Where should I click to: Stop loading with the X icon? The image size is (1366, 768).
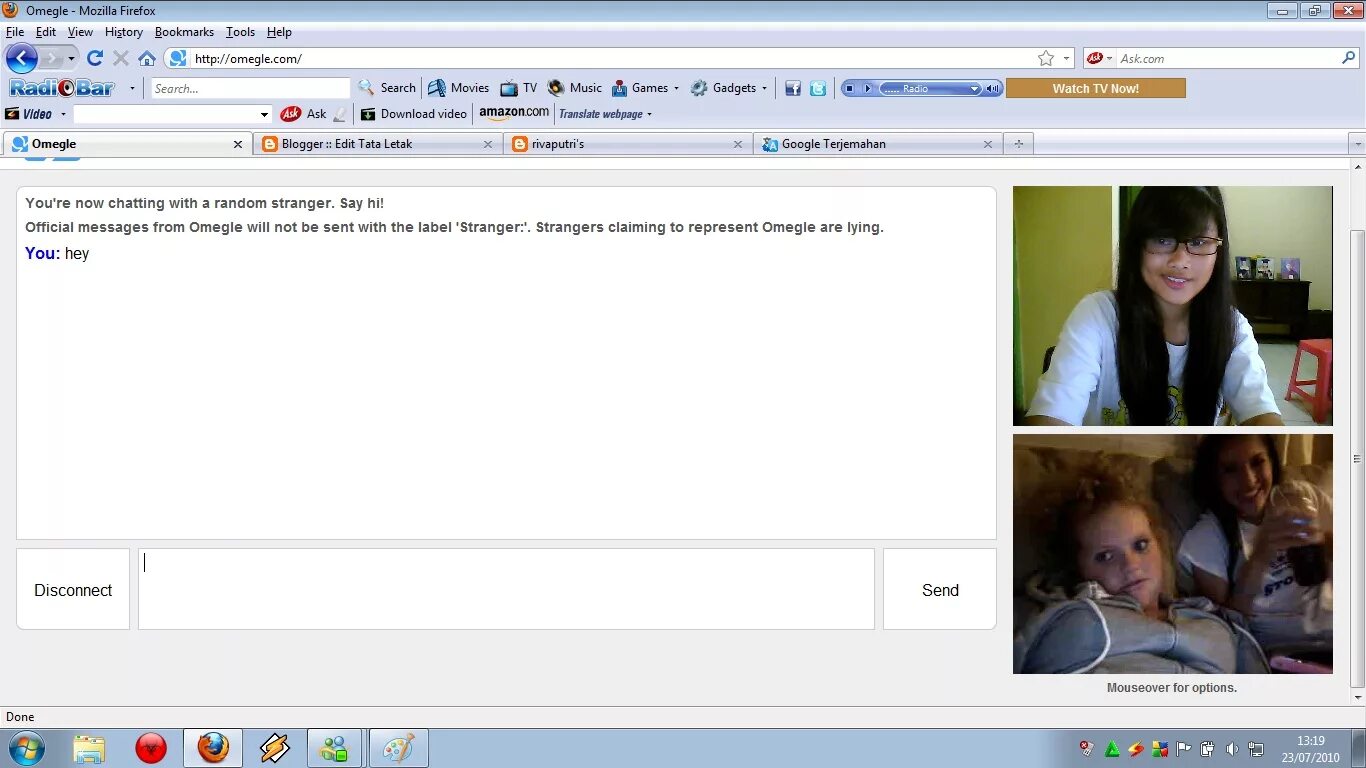121,58
